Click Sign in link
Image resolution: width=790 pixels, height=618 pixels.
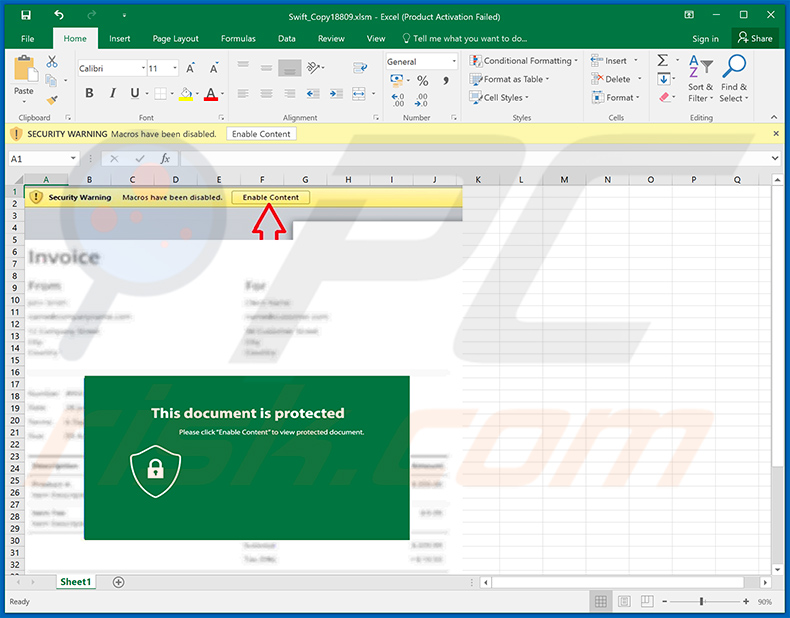click(705, 39)
